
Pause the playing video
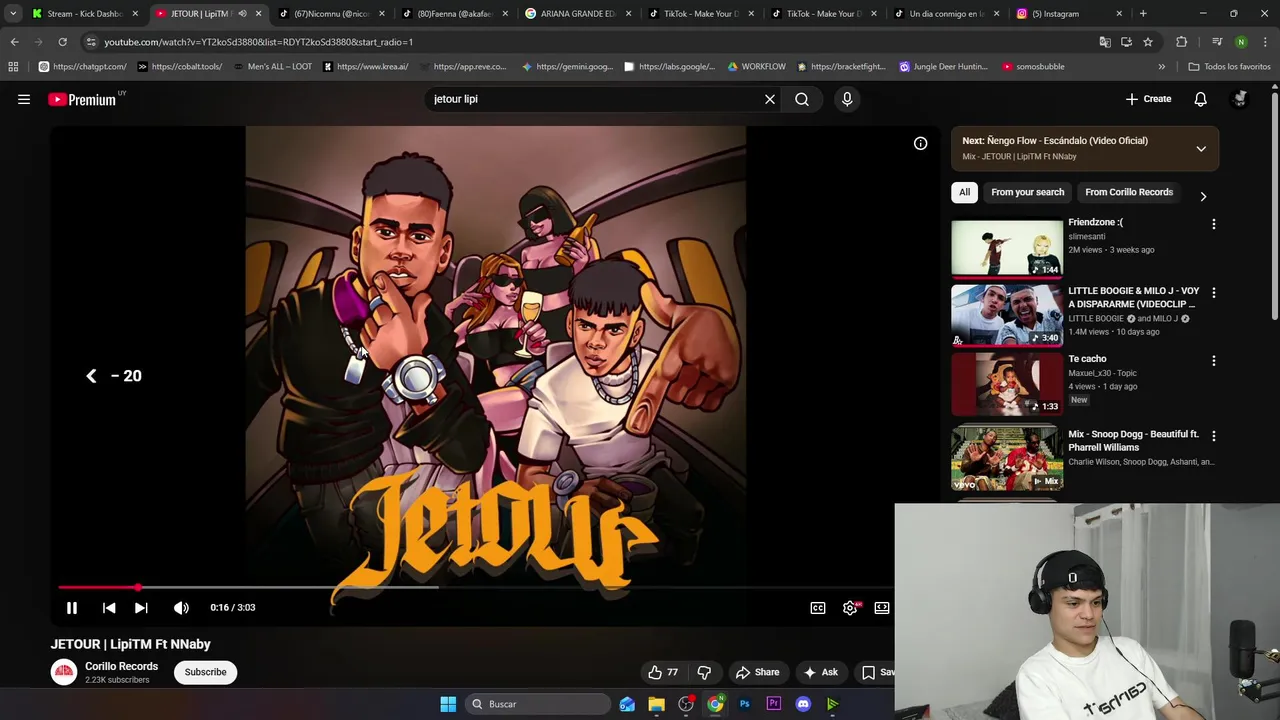72,607
